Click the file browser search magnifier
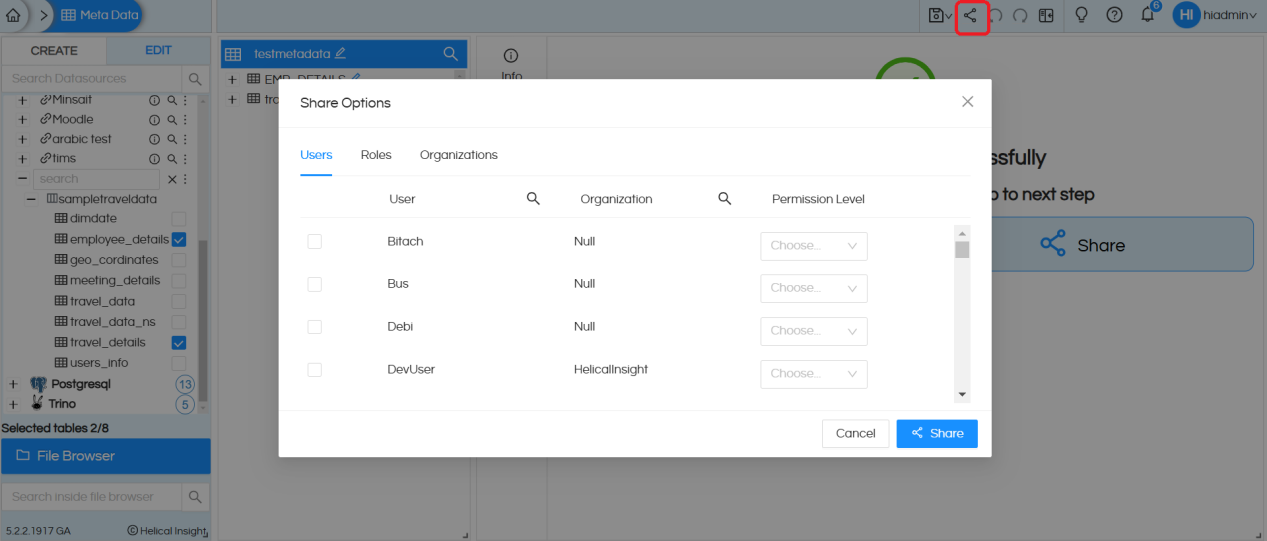Screen dimensions: 1267x541 [196, 496]
